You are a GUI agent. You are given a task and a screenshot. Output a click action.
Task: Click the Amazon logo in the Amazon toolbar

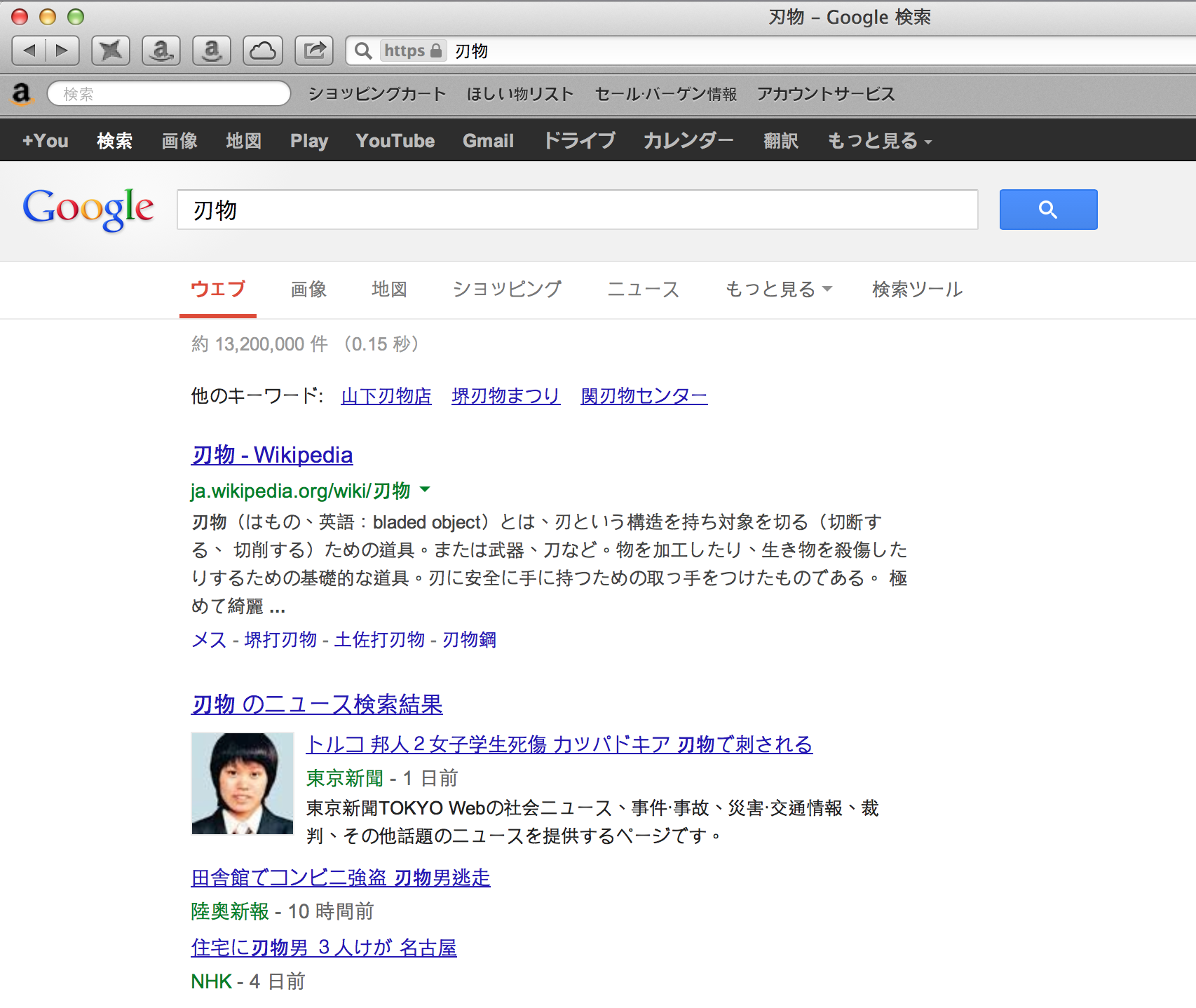click(x=22, y=94)
